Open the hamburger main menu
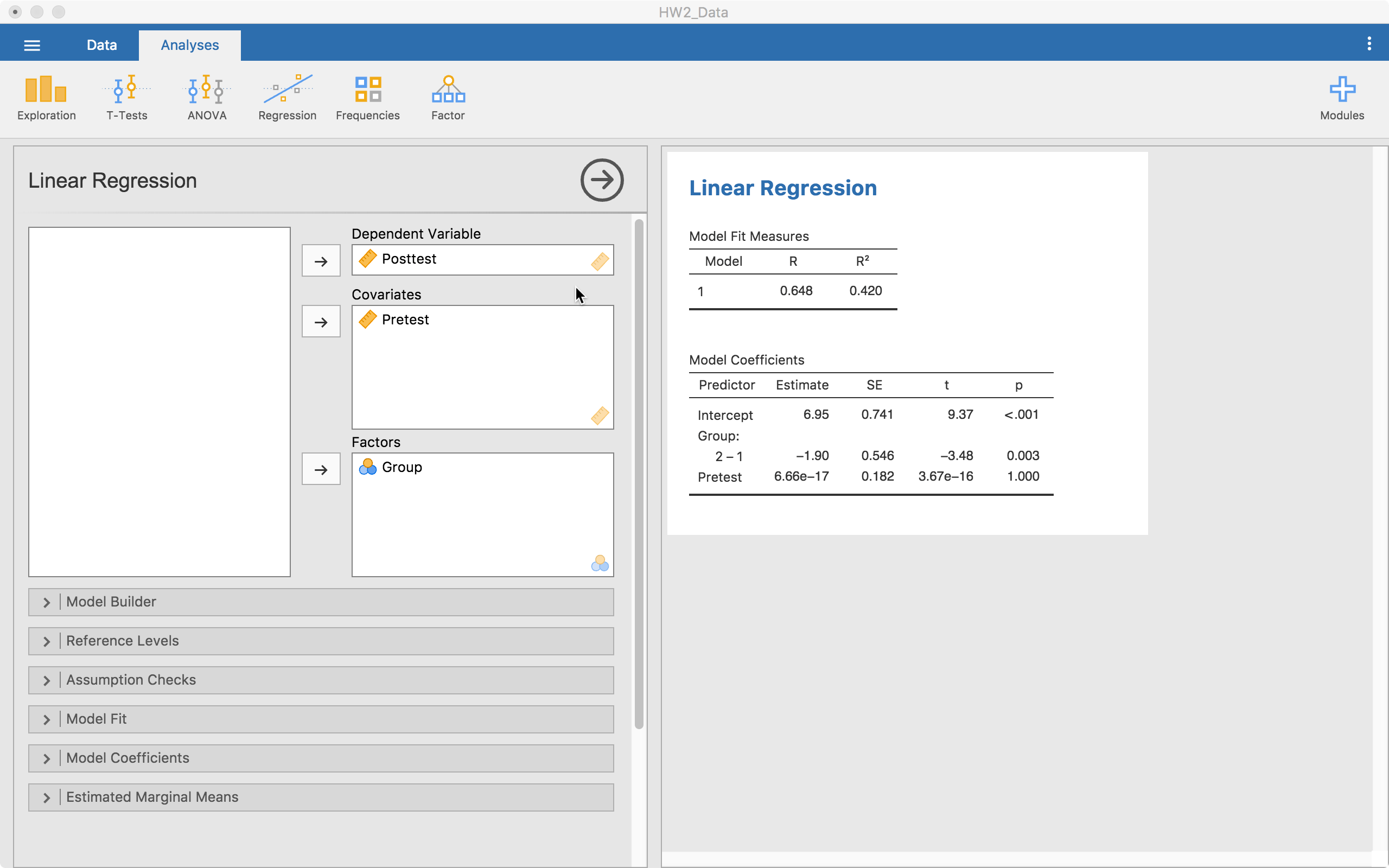The image size is (1389, 868). [32, 46]
